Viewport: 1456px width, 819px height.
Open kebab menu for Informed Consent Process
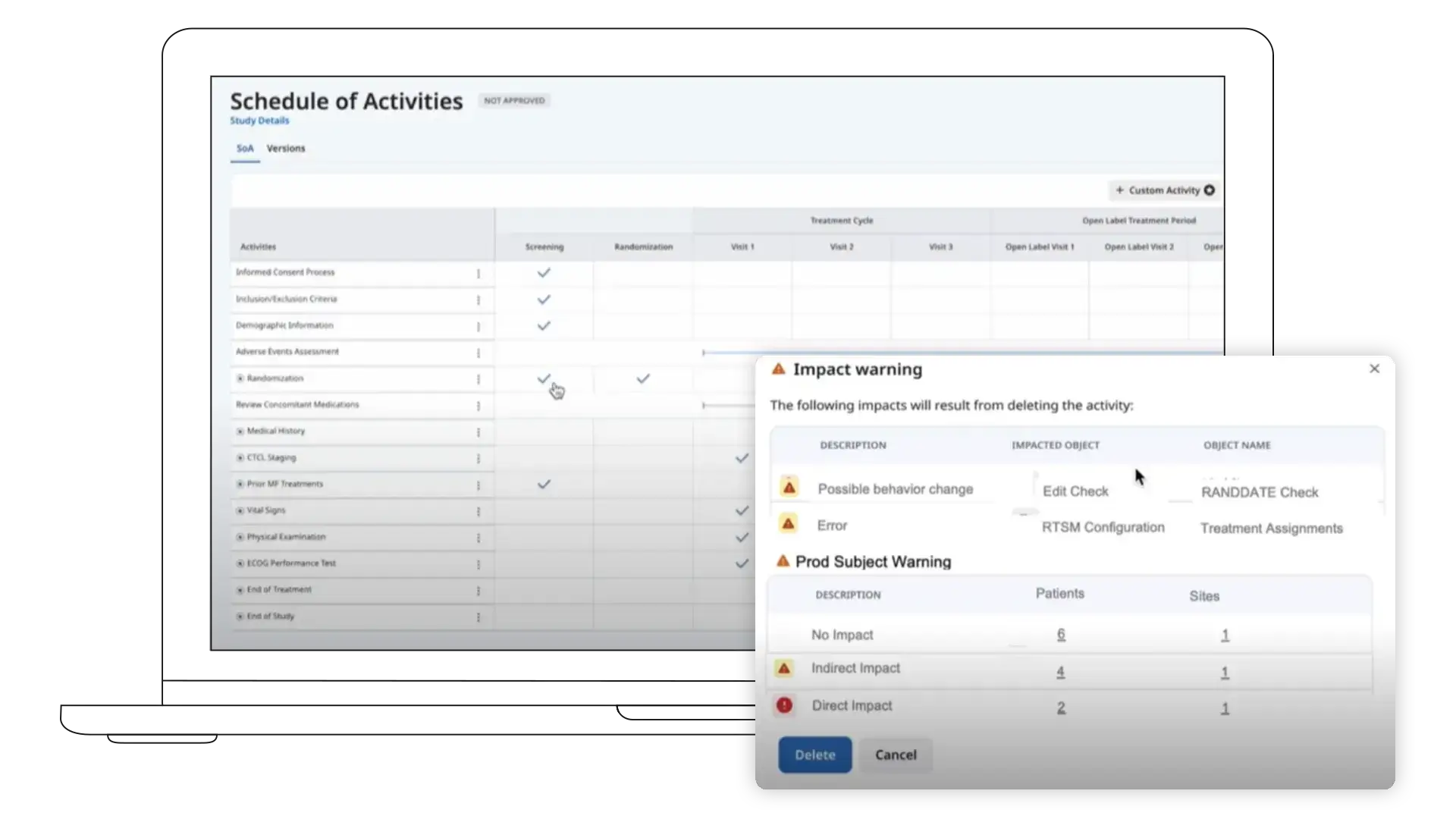click(478, 274)
